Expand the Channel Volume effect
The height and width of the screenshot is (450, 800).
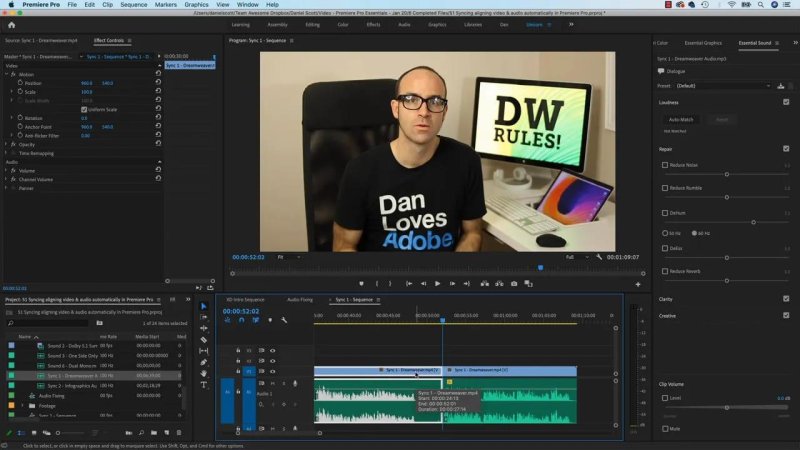[6, 179]
